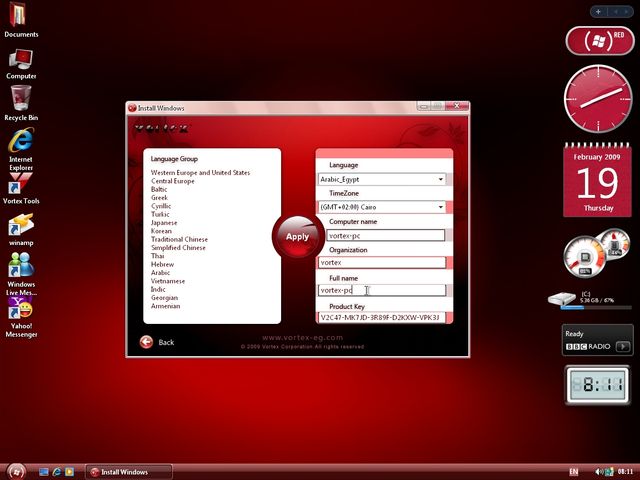The height and width of the screenshot is (480, 640).
Task: Launch winamp desktop shortcut
Action: [x=21, y=230]
